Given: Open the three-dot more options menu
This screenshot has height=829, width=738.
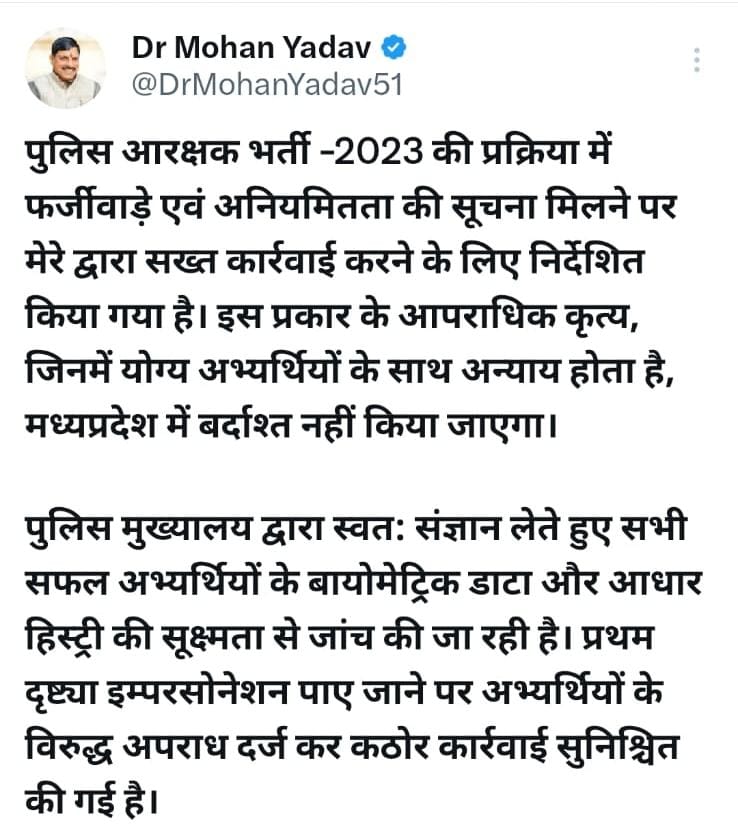Looking at the screenshot, I should pyautogui.click(x=697, y=60).
